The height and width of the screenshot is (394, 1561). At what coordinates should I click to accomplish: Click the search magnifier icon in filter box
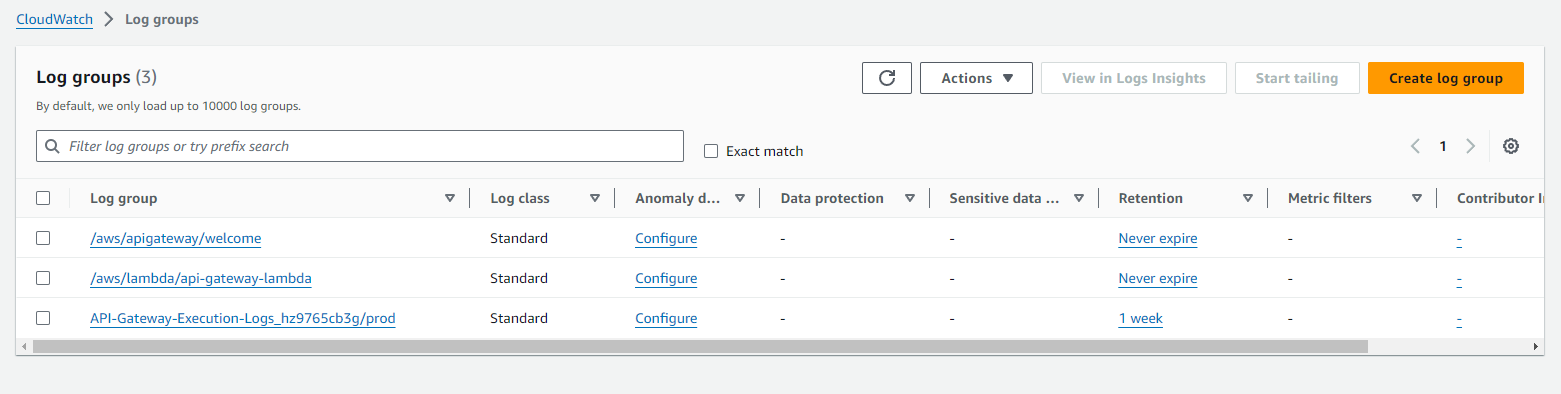pos(53,146)
